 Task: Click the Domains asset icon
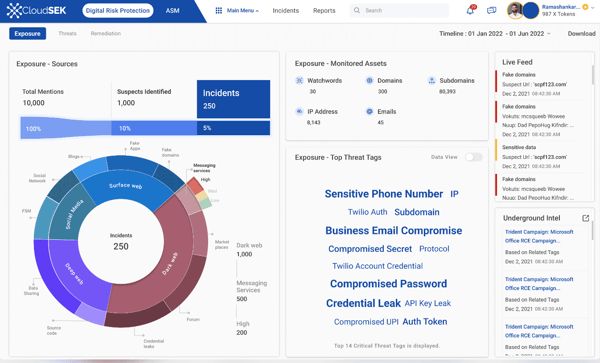coord(369,80)
